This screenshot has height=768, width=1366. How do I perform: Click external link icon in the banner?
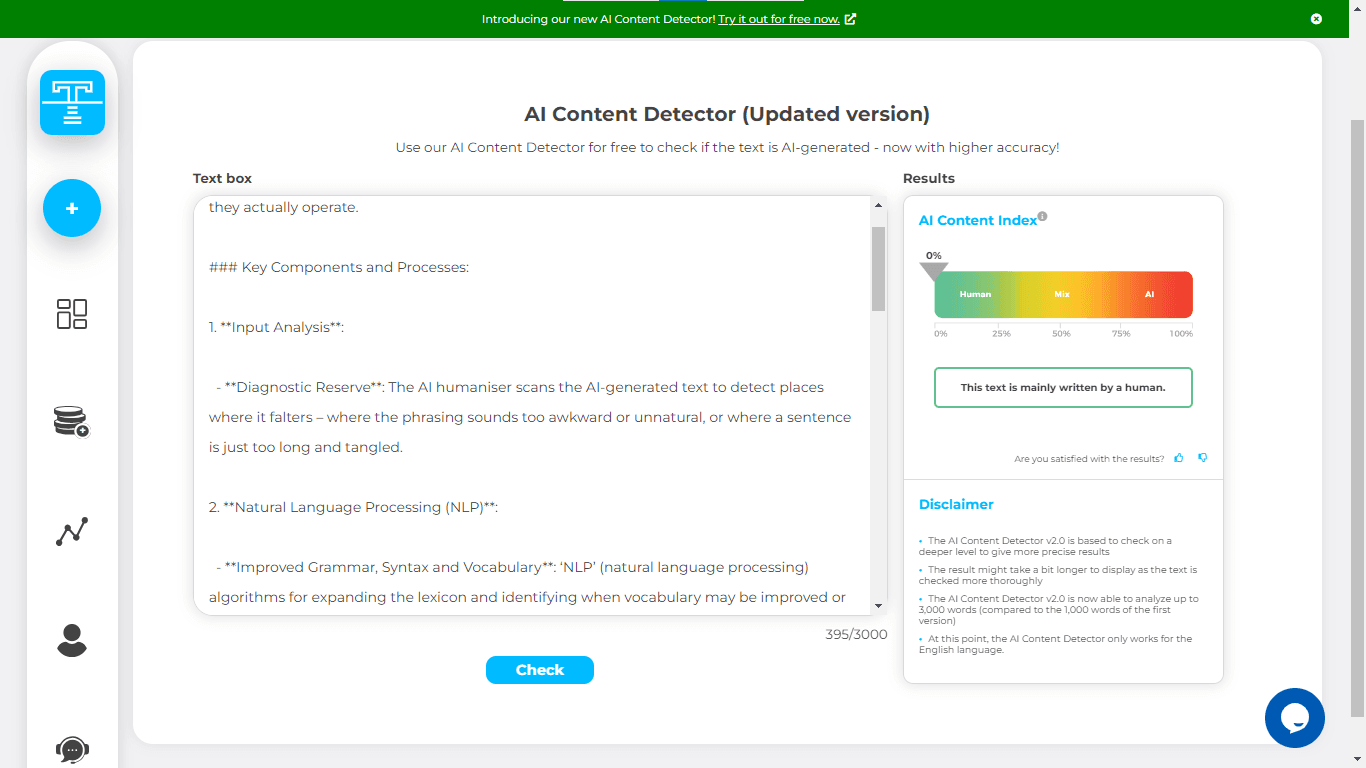pos(850,19)
